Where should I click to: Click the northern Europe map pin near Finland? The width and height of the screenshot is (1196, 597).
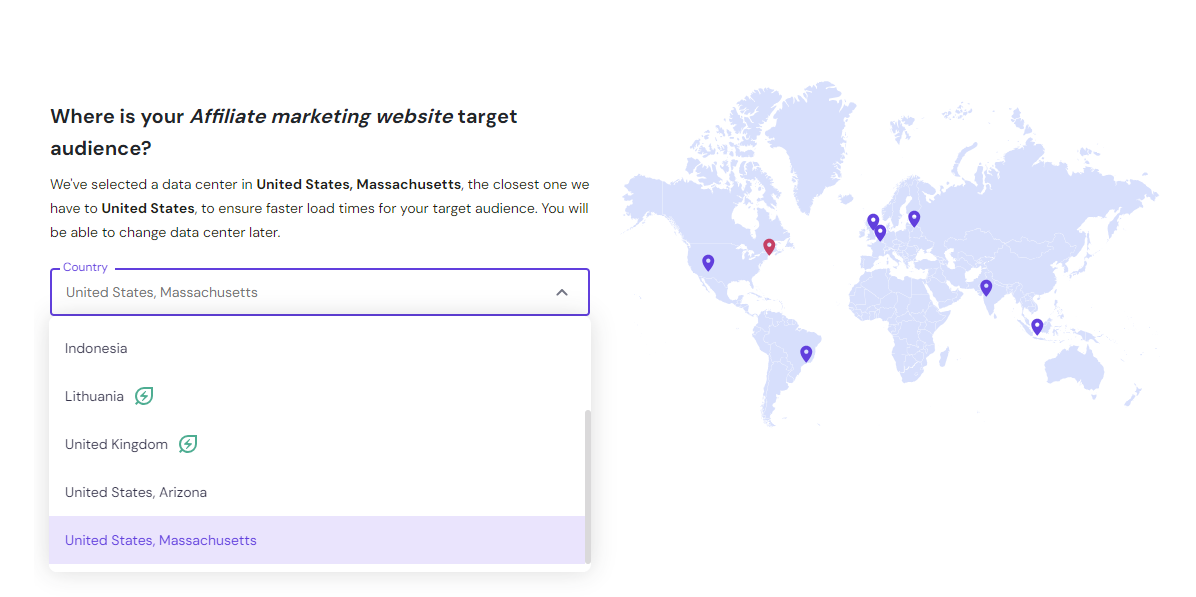coord(914,217)
